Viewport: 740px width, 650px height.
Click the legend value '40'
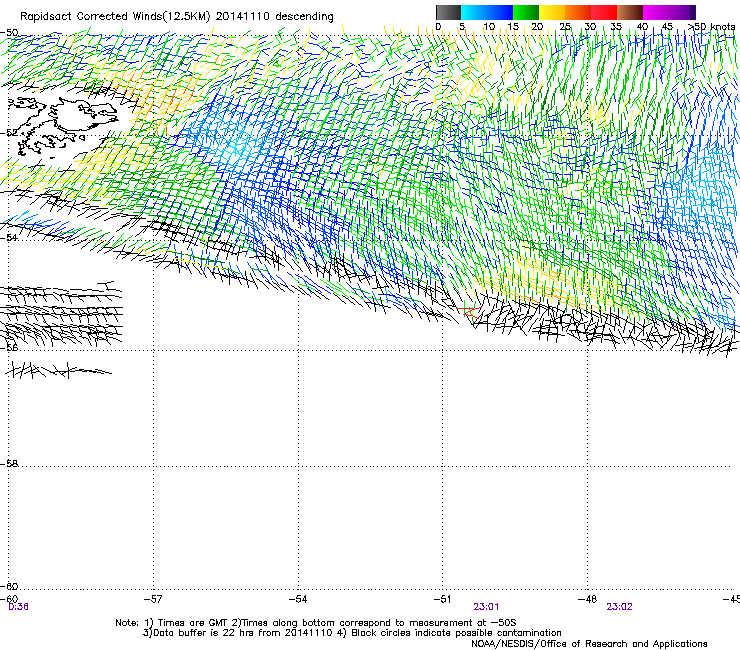[642, 26]
